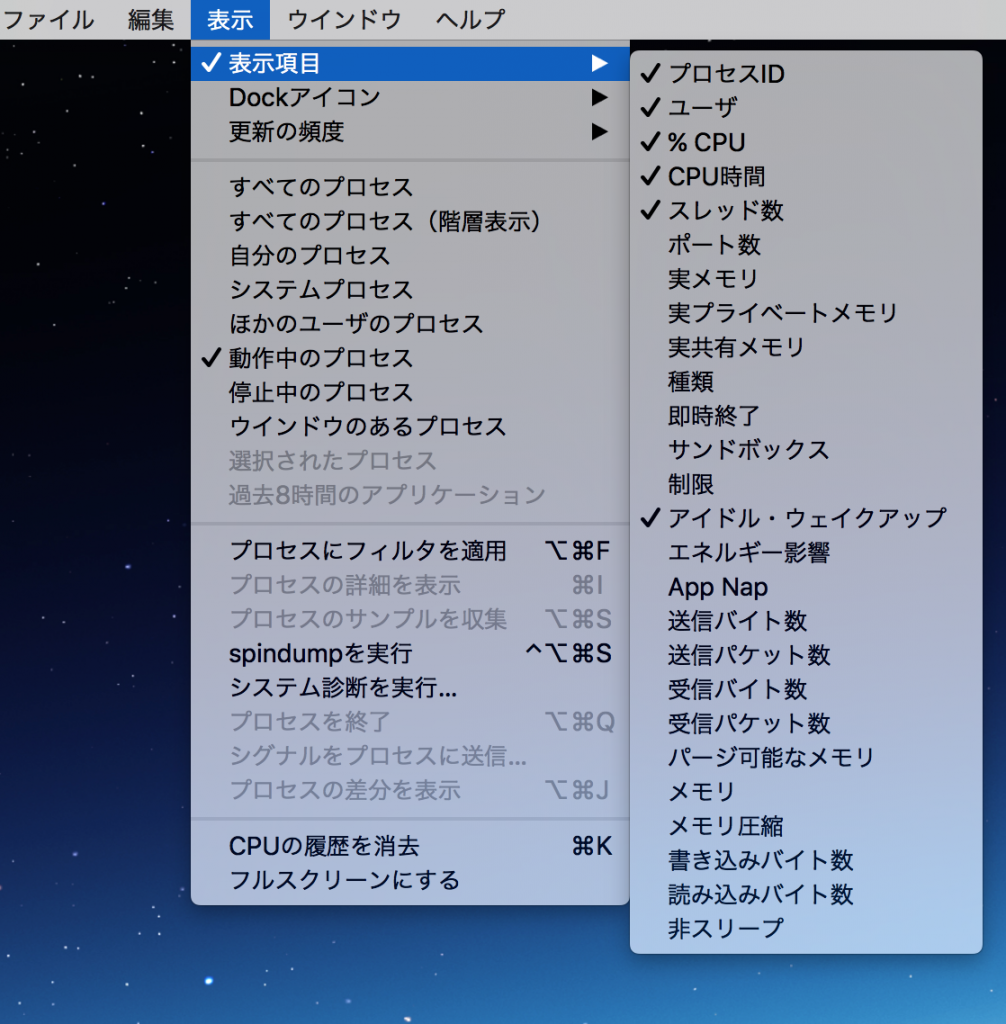The height and width of the screenshot is (1024, 1006).
Task: Expand the 表示項目 submenu
Action: 410,63
